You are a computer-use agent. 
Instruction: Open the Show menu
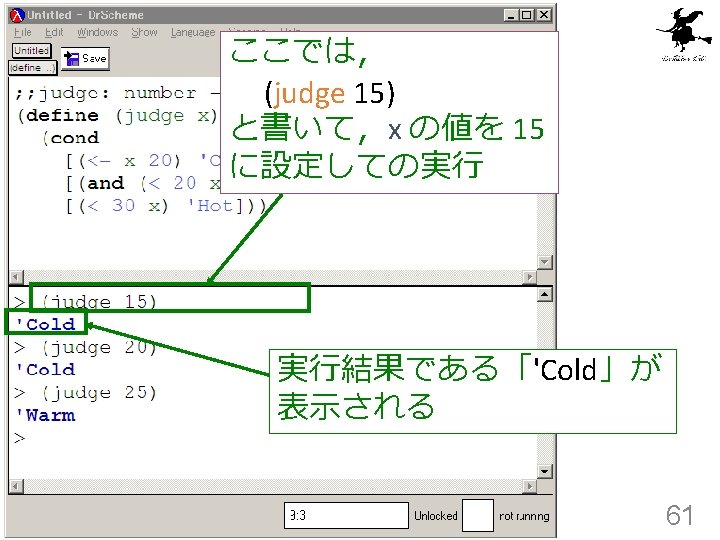click(144, 32)
